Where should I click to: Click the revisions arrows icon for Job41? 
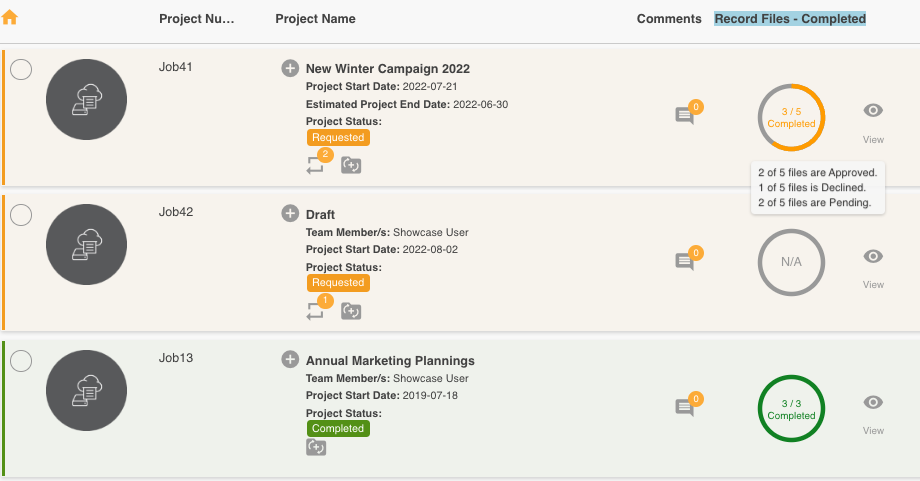coord(316,166)
